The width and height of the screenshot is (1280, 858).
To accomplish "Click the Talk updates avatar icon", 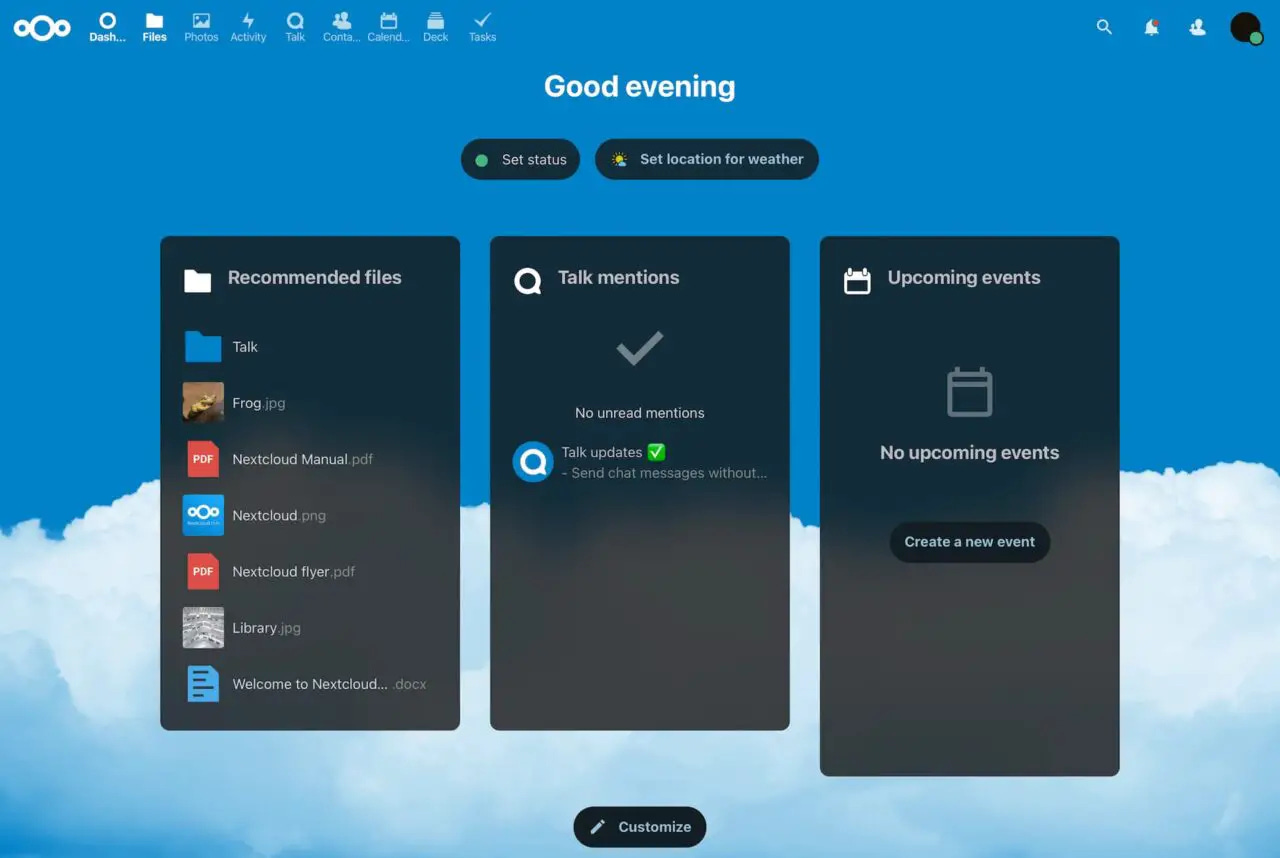I will (x=533, y=462).
